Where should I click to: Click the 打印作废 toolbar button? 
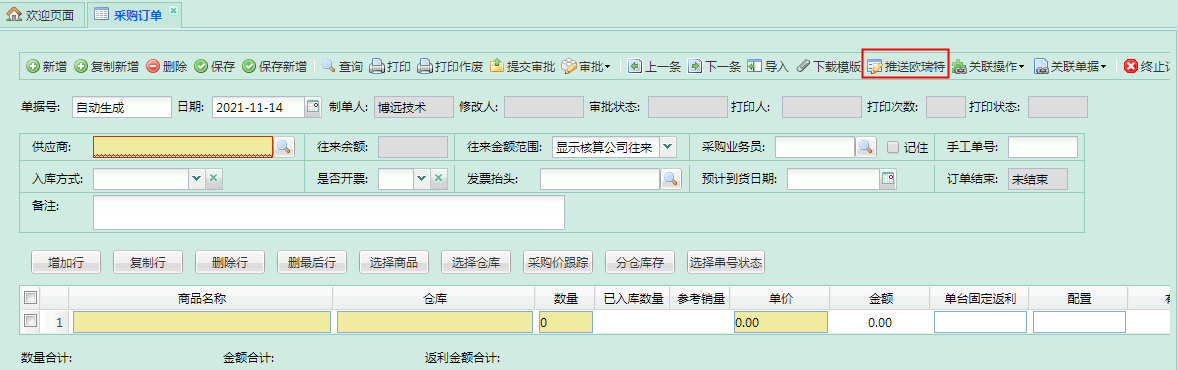tap(449, 66)
